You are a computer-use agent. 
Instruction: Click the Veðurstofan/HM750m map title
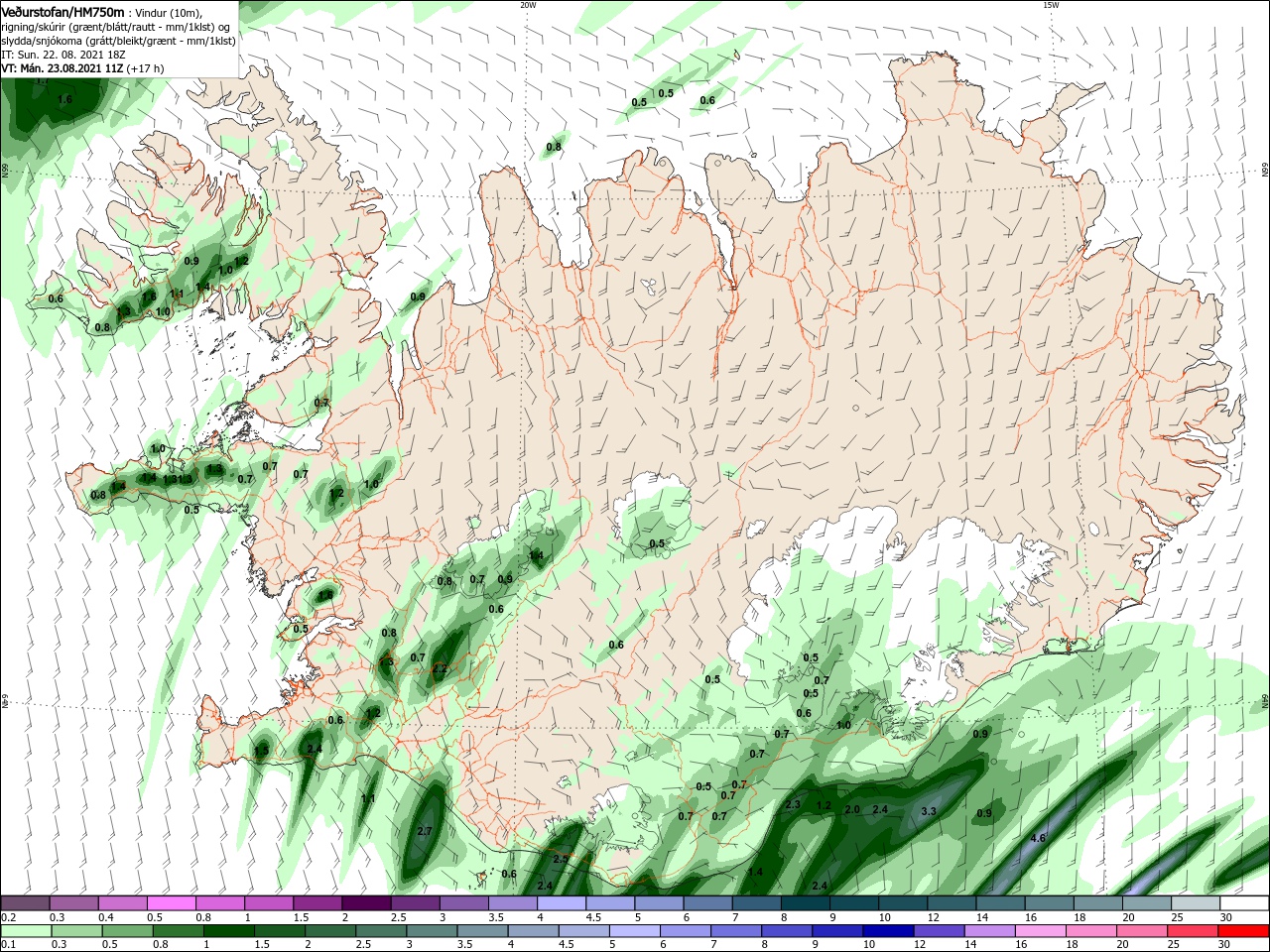[63, 12]
